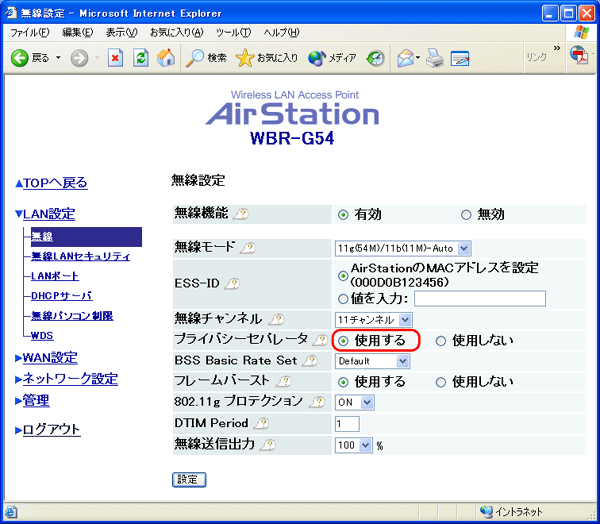600x524 pixels.
Task: Select 使用しない for フレームバースト
Action: pos(441,382)
